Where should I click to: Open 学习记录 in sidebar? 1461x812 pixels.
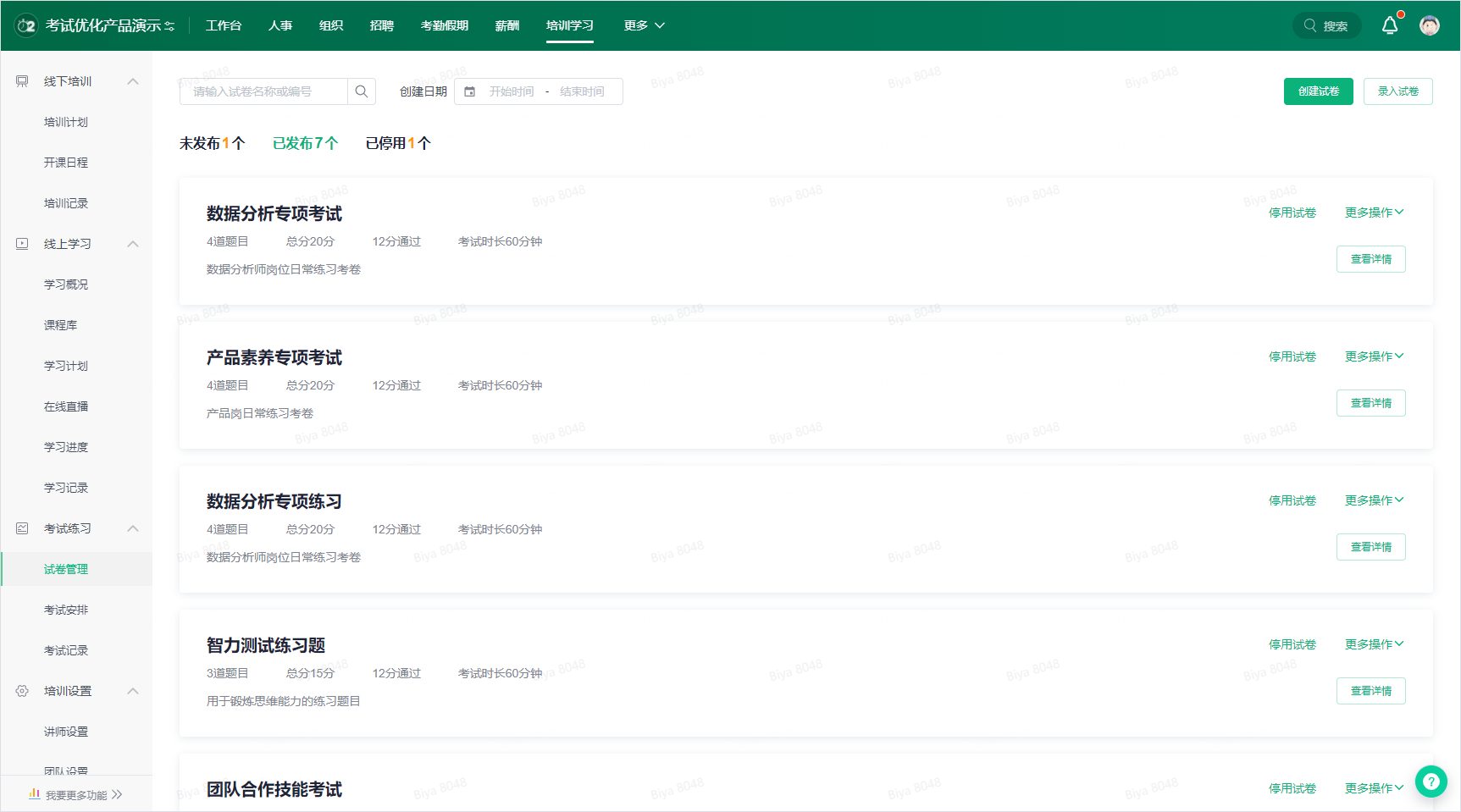[x=66, y=488]
